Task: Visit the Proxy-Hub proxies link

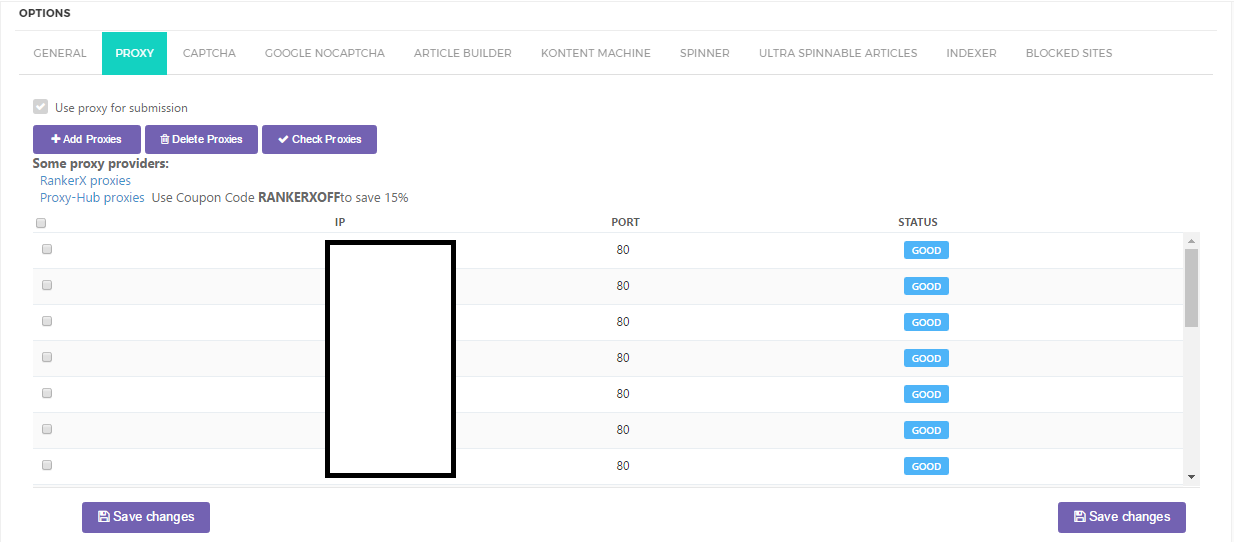Action: pyautogui.click(x=92, y=198)
